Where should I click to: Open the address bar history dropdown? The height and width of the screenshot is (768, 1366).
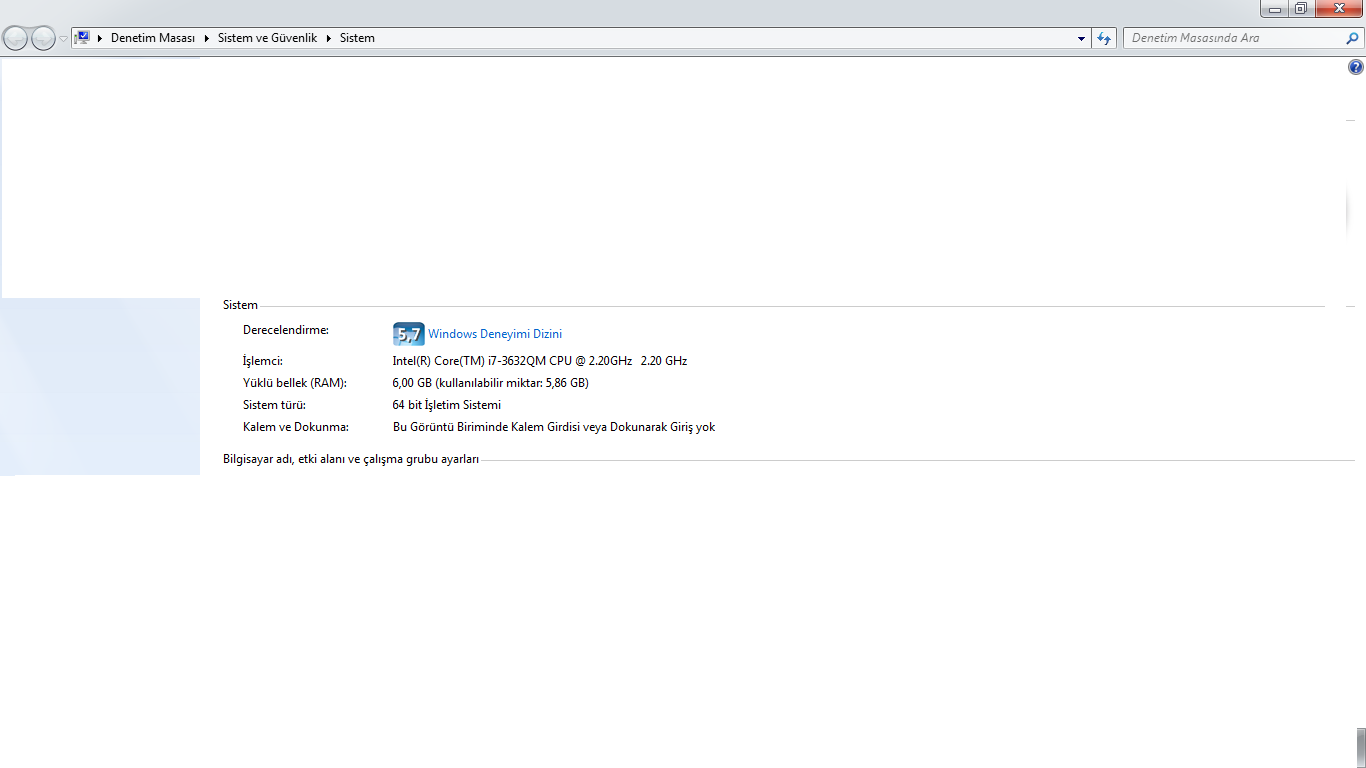(1082, 38)
